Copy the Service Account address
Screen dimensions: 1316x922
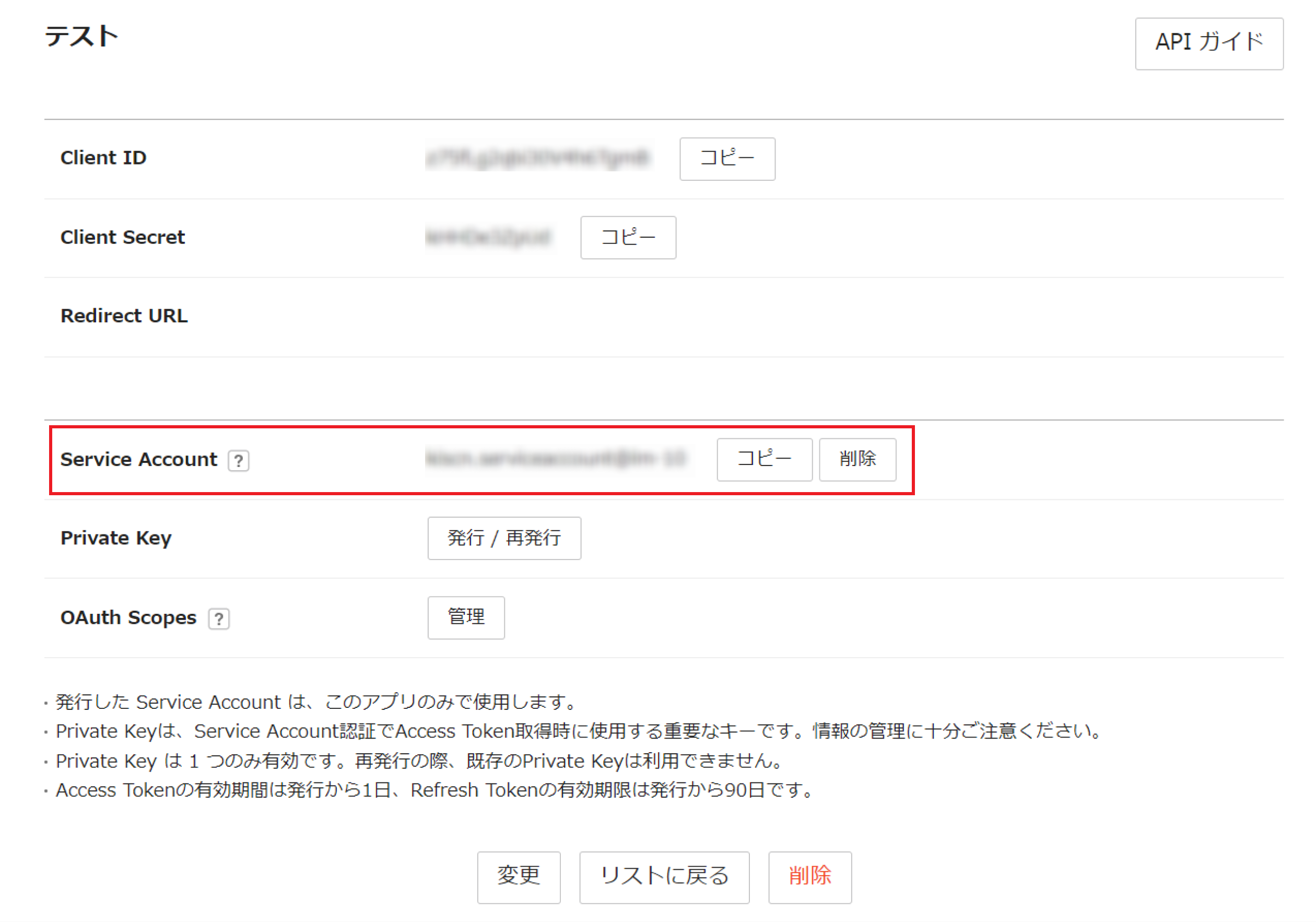point(764,459)
